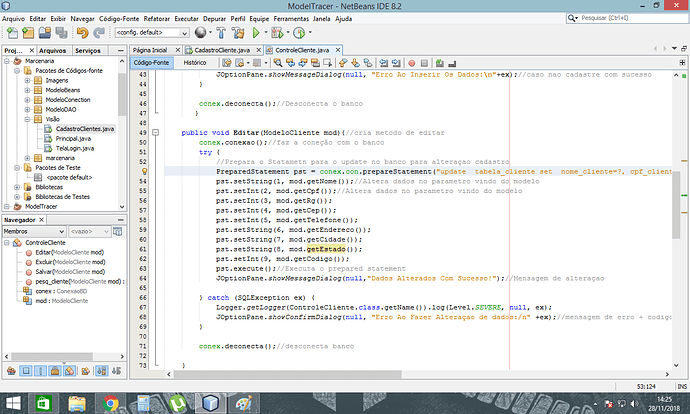
Task: Click the Uncomment editor toolbar icon
Action: coord(452,63)
